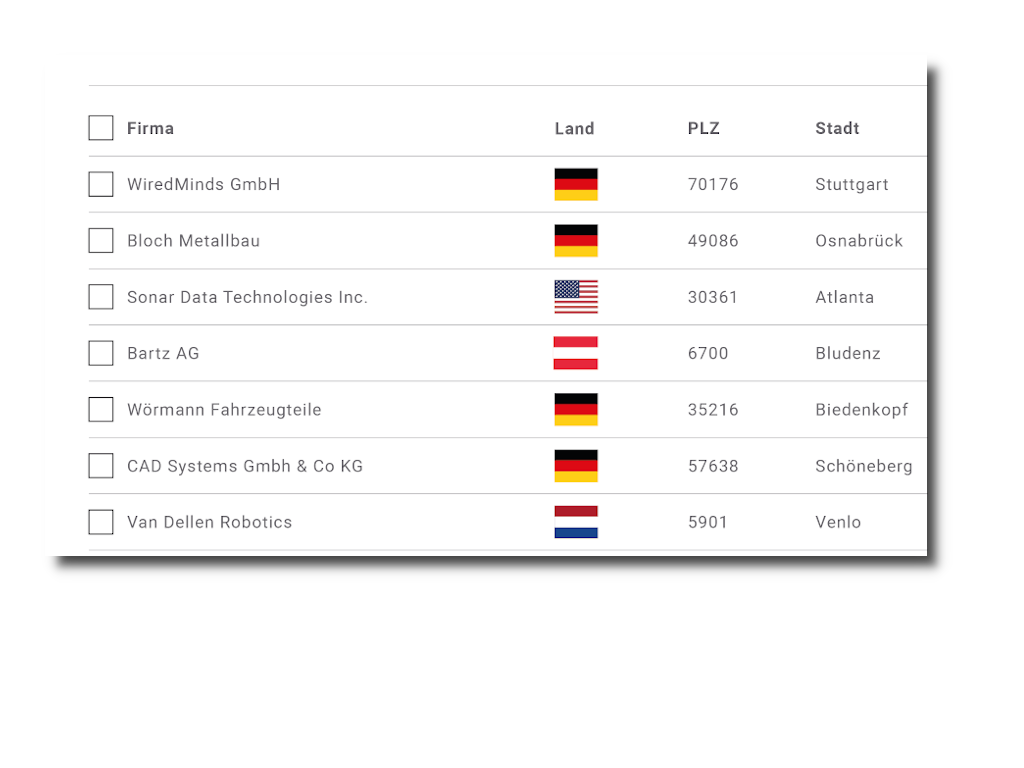Select the city Biedenkopf

click(861, 410)
